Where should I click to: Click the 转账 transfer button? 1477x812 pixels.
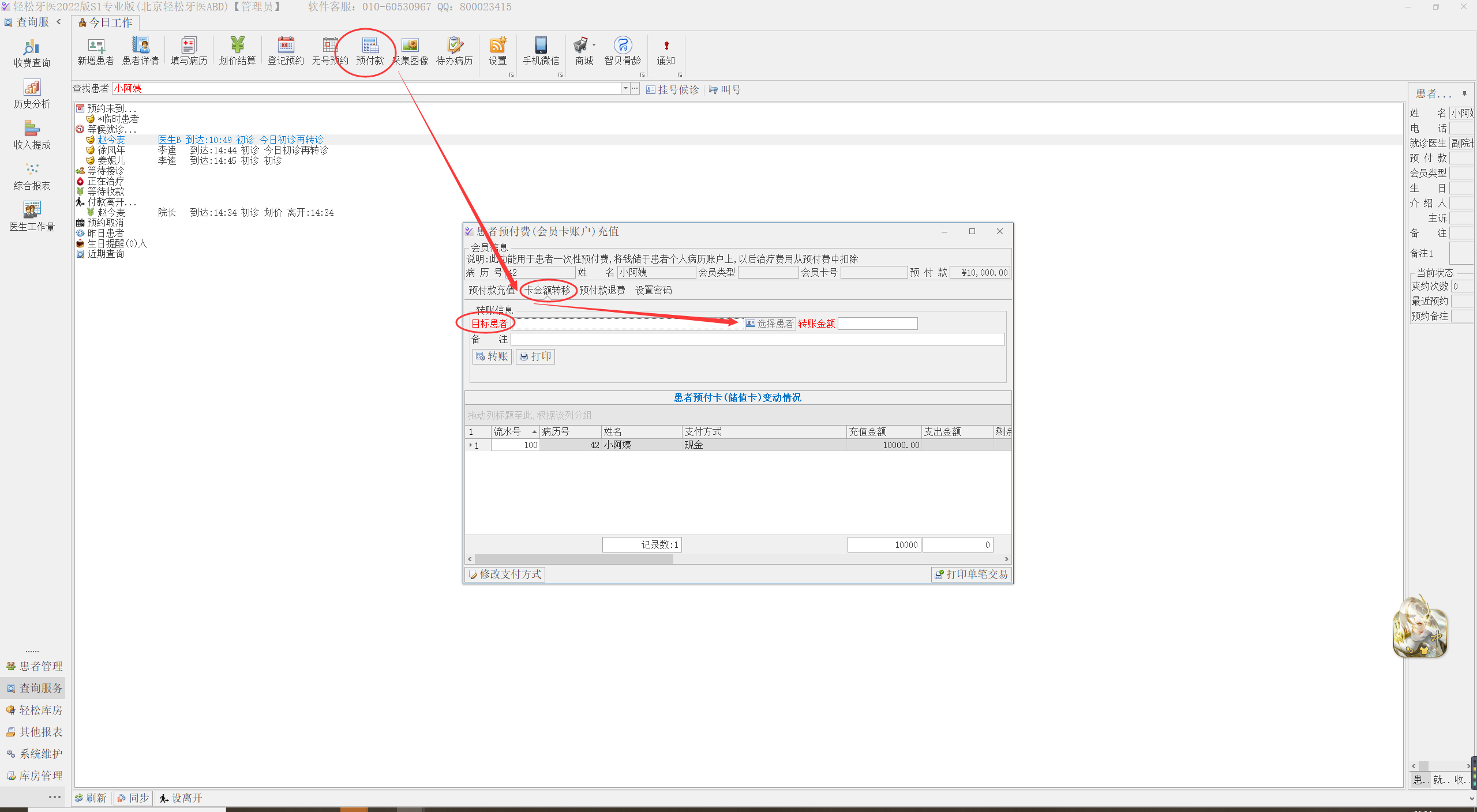(x=492, y=356)
